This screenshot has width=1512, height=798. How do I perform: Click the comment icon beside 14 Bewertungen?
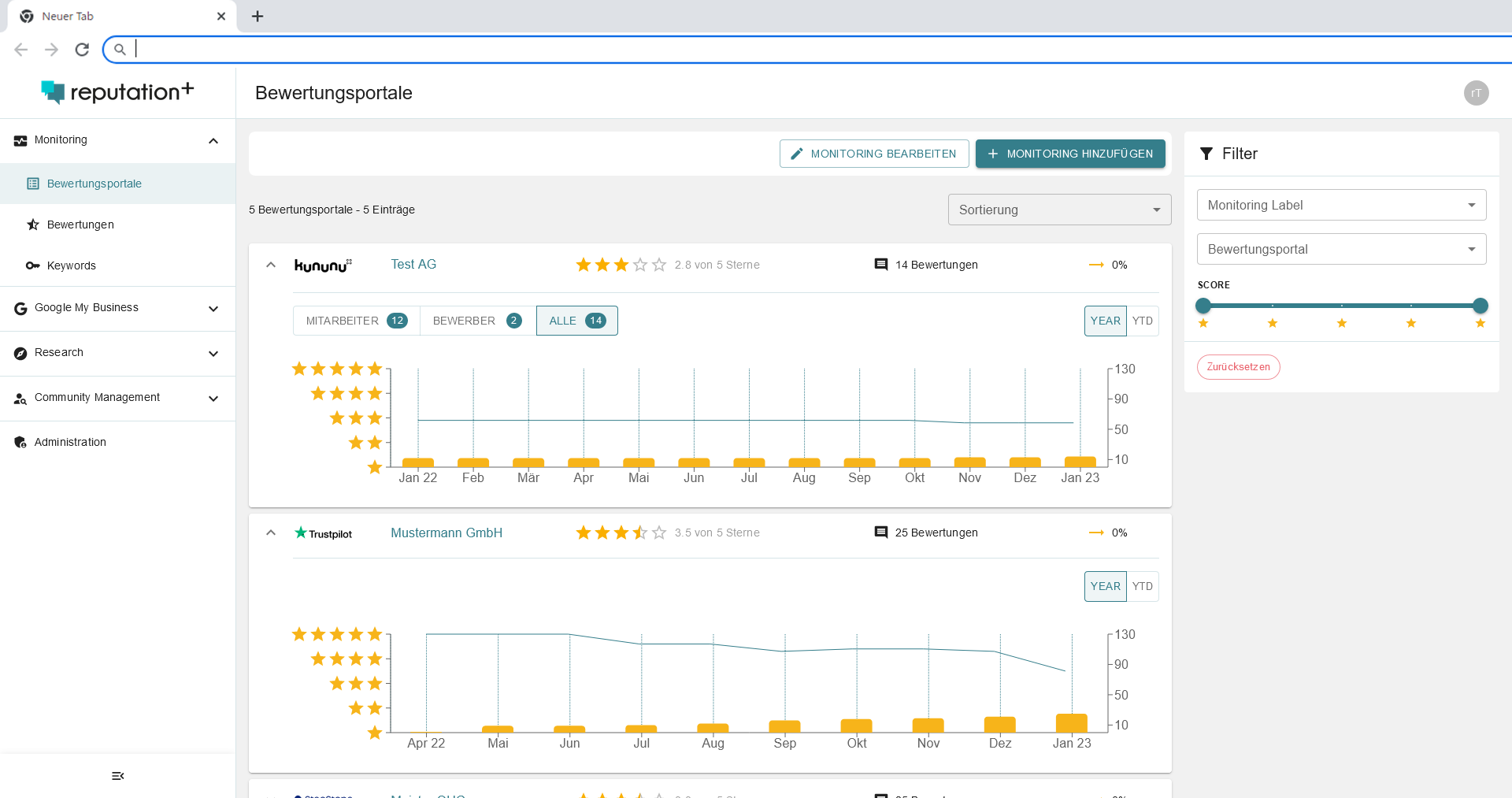pyautogui.click(x=881, y=265)
